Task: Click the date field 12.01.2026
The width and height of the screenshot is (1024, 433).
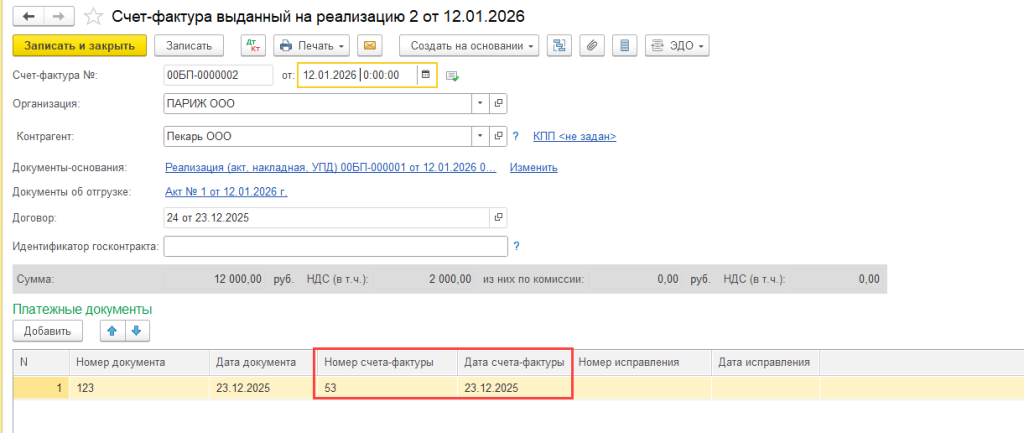Action: [x=357, y=75]
